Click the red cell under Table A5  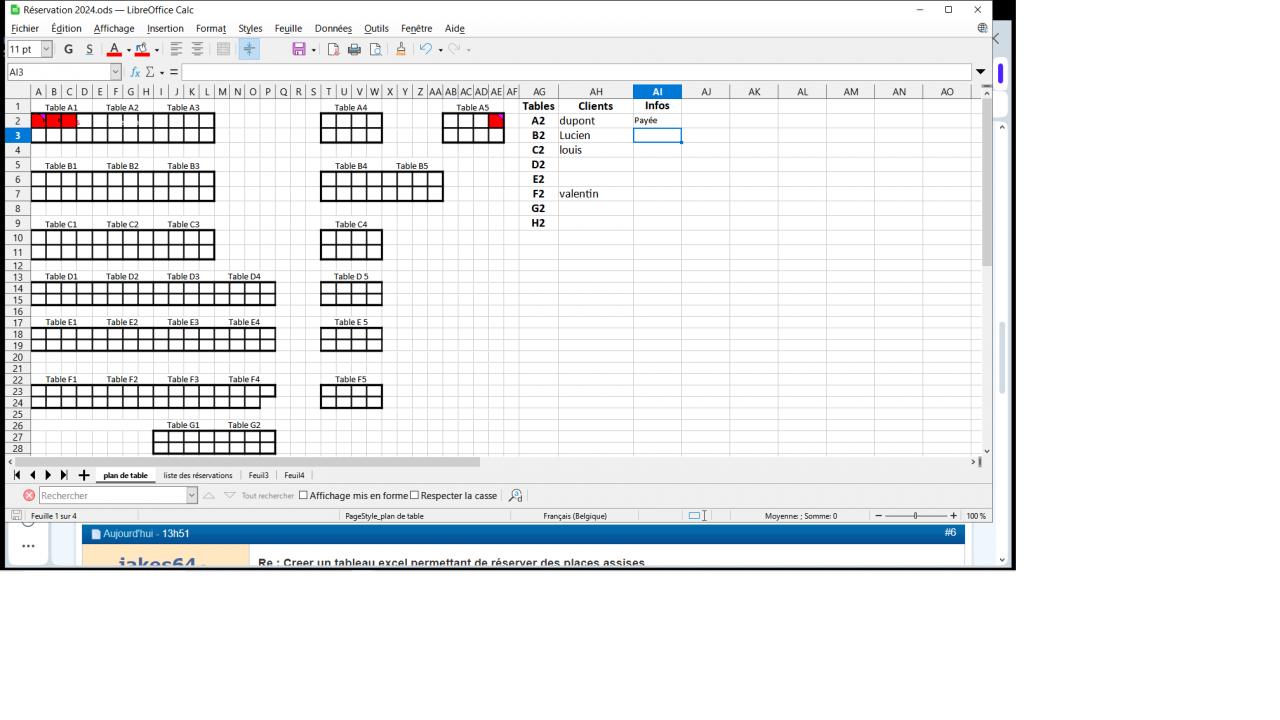click(x=496, y=121)
